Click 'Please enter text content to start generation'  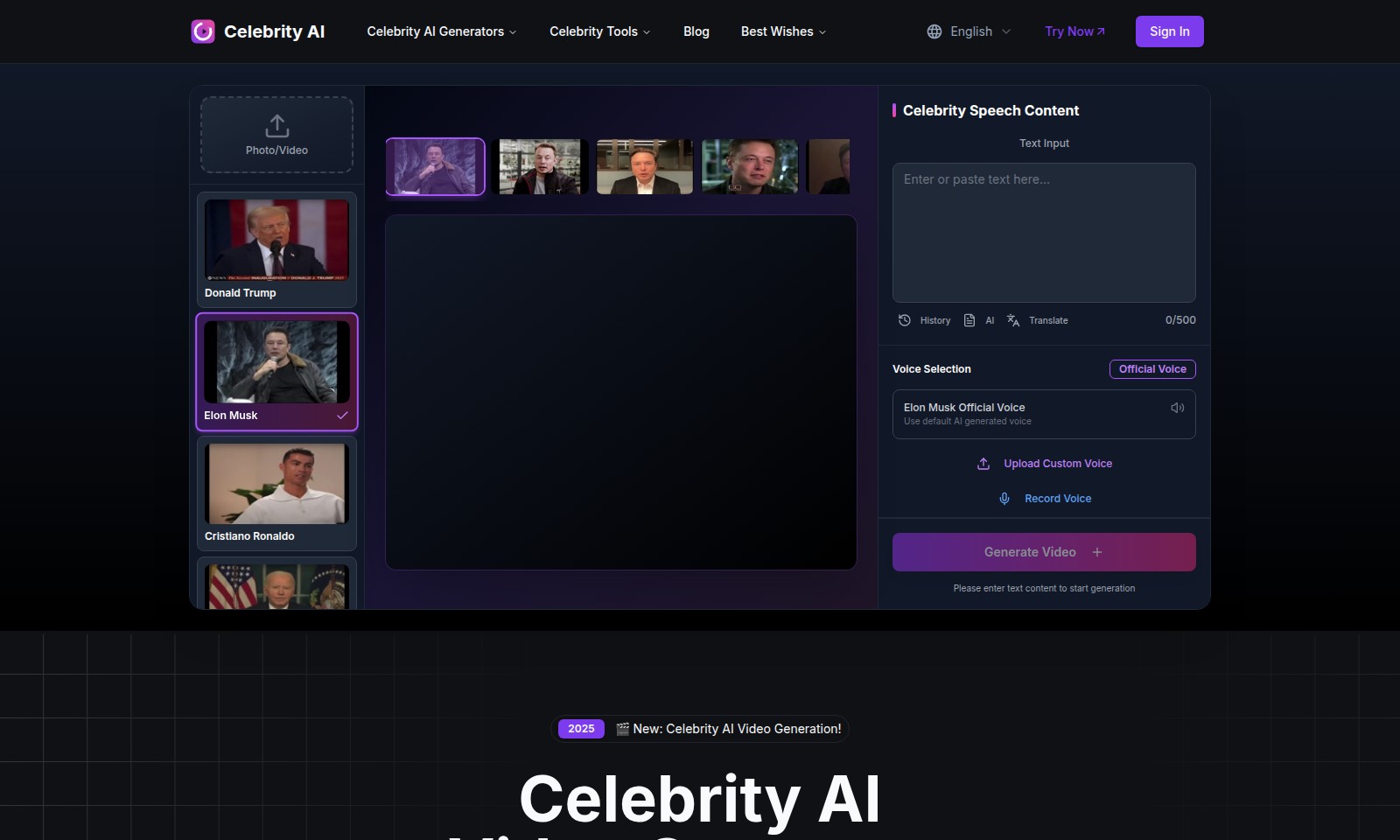(1044, 588)
